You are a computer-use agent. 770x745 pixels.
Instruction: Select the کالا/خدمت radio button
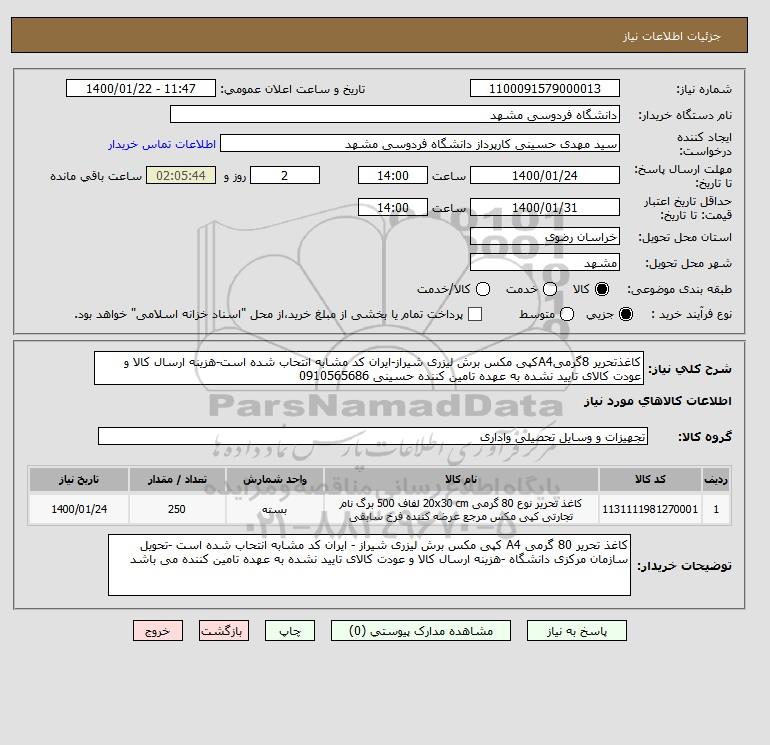tap(483, 289)
